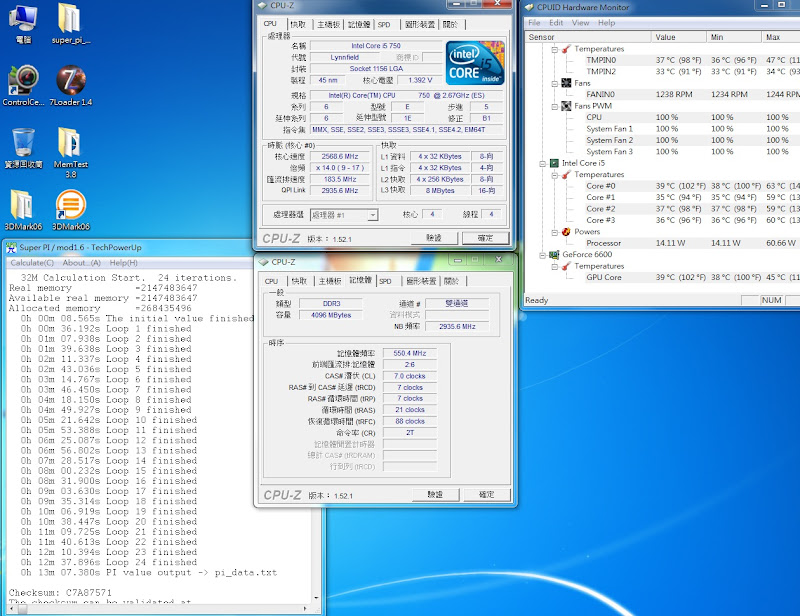Click the thermometer icon of Temperatures above Core #0
The image size is (800, 616).
click(566, 175)
